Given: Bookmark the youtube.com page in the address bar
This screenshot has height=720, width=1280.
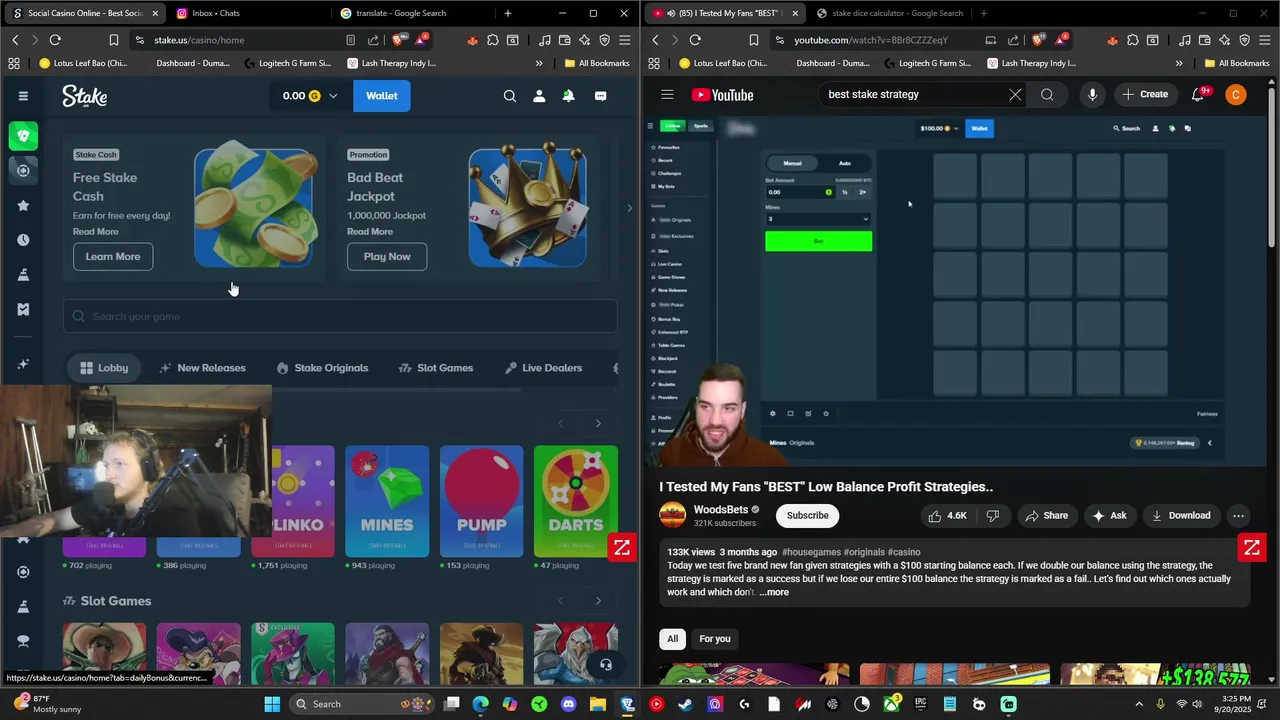Looking at the screenshot, I should (x=753, y=40).
